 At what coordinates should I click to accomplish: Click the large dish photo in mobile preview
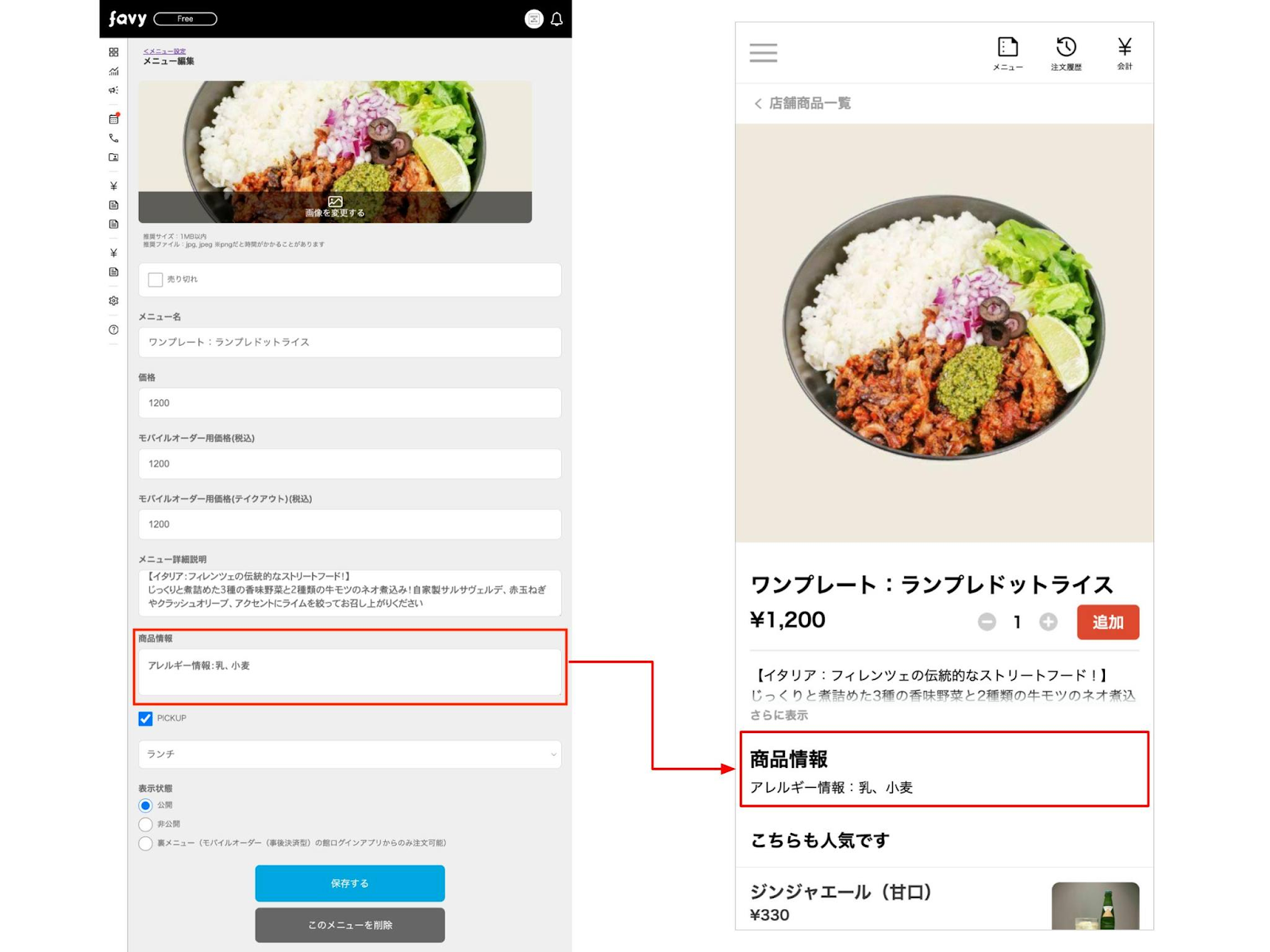(945, 332)
